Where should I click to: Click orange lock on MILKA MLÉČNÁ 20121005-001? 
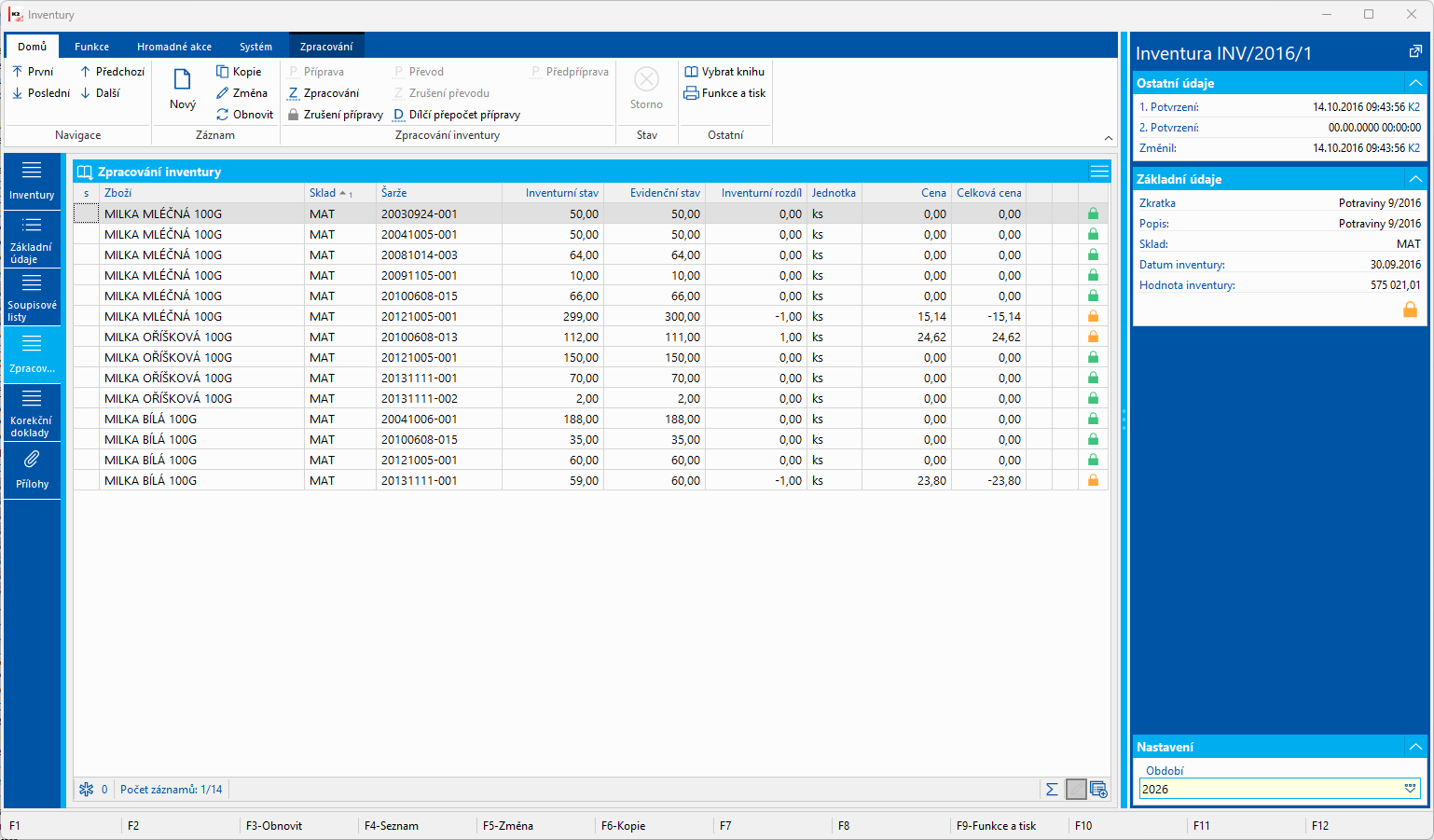(x=1093, y=316)
